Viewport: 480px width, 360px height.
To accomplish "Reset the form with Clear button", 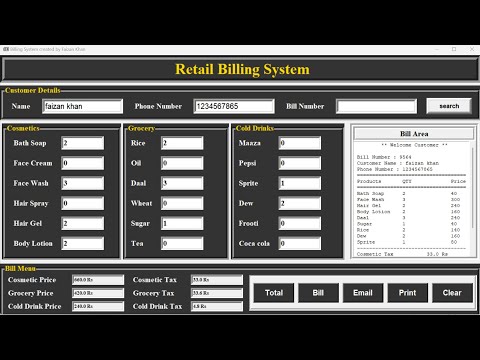I will pyautogui.click(x=452, y=293).
